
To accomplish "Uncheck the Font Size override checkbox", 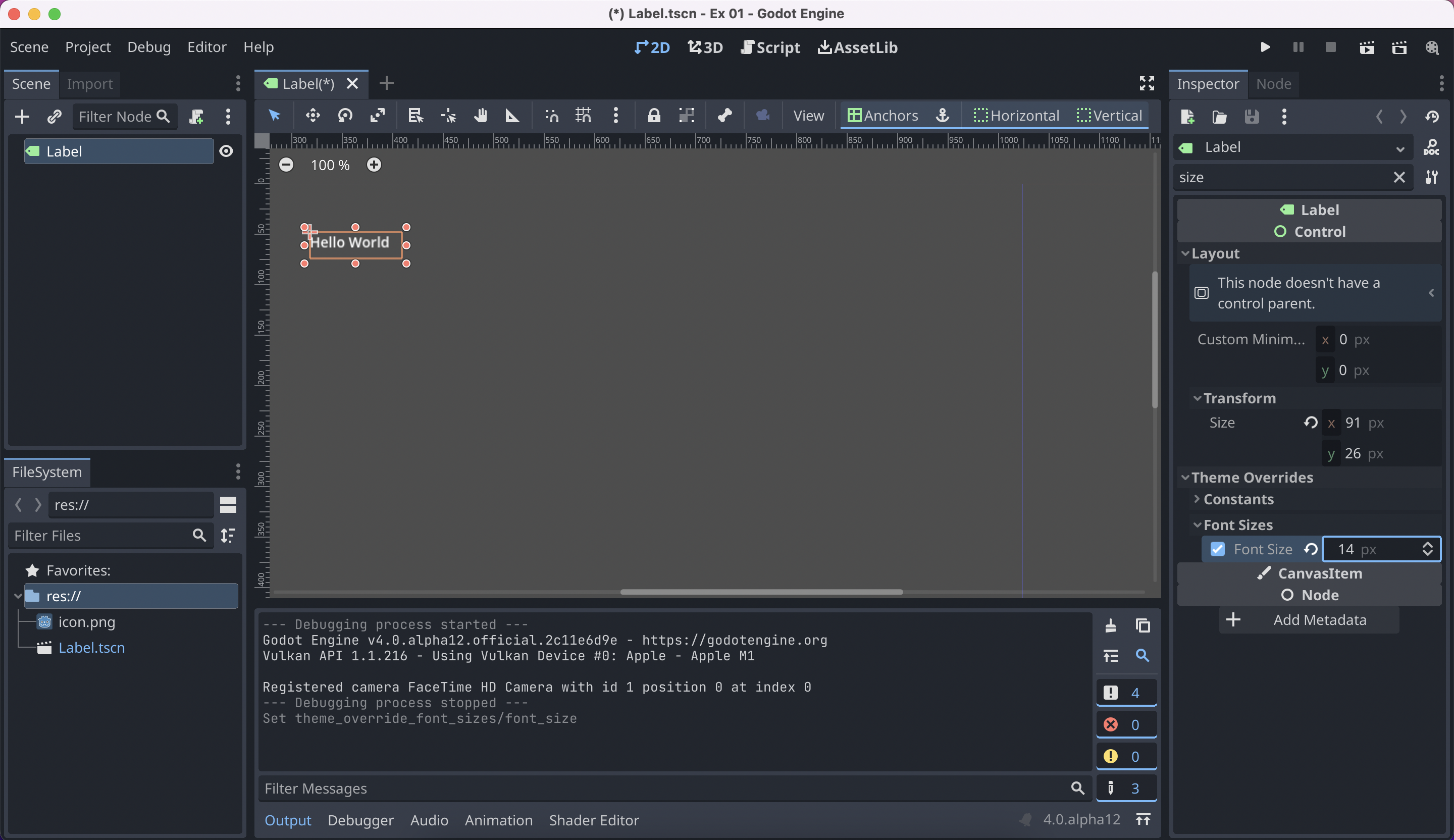I will (x=1218, y=549).
